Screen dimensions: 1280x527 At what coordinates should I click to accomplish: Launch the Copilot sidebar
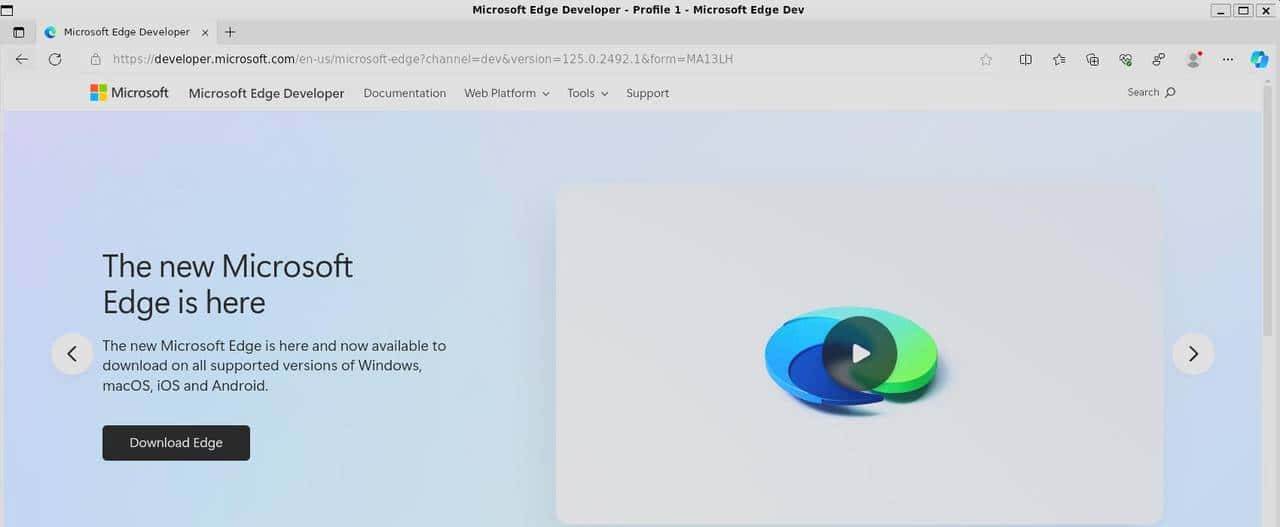point(1260,60)
